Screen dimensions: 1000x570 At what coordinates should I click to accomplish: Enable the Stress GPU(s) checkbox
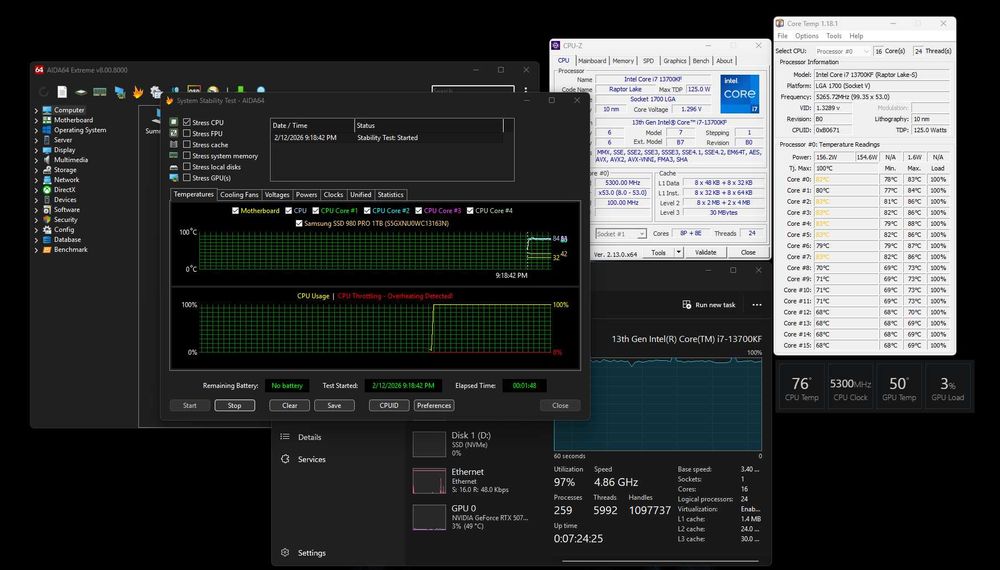tap(187, 178)
